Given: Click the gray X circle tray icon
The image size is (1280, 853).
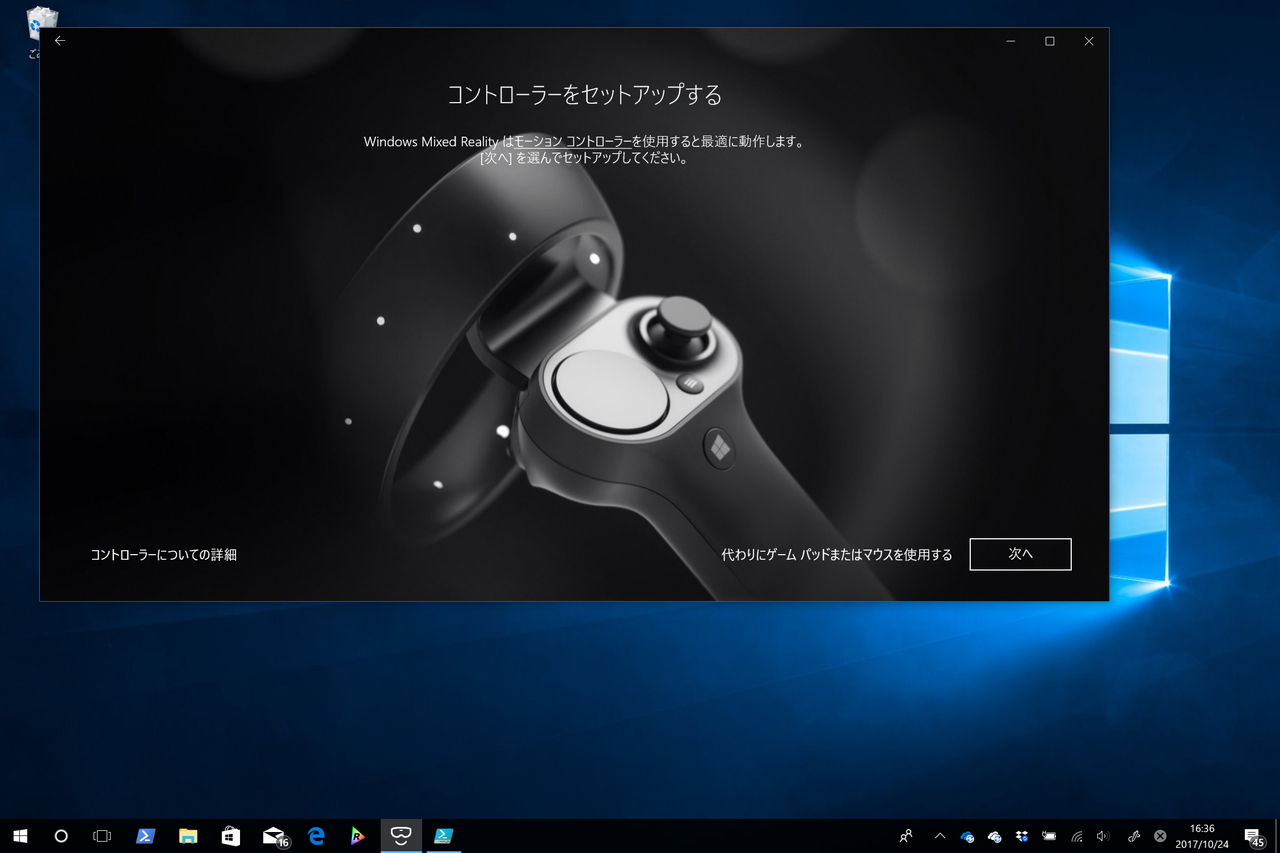Looking at the screenshot, I should [x=1160, y=836].
